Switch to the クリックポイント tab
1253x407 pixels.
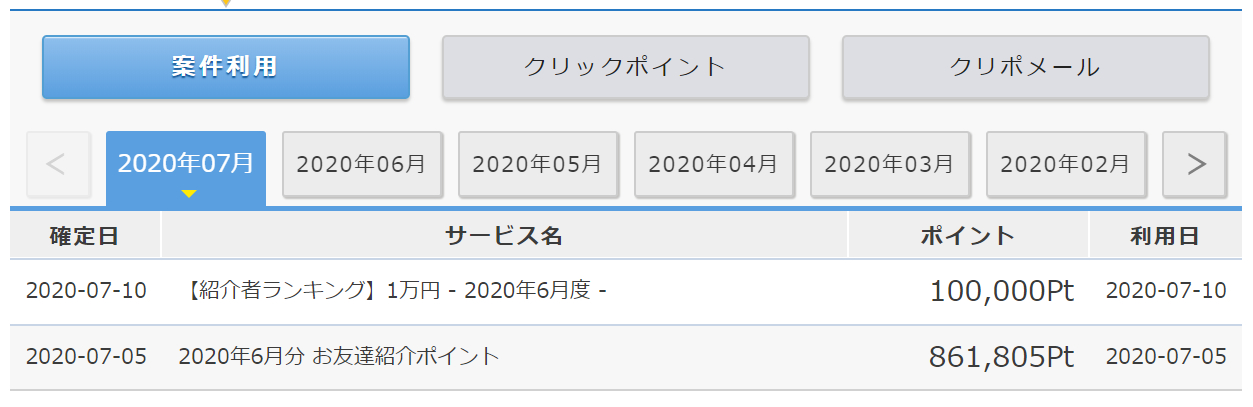(625, 67)
